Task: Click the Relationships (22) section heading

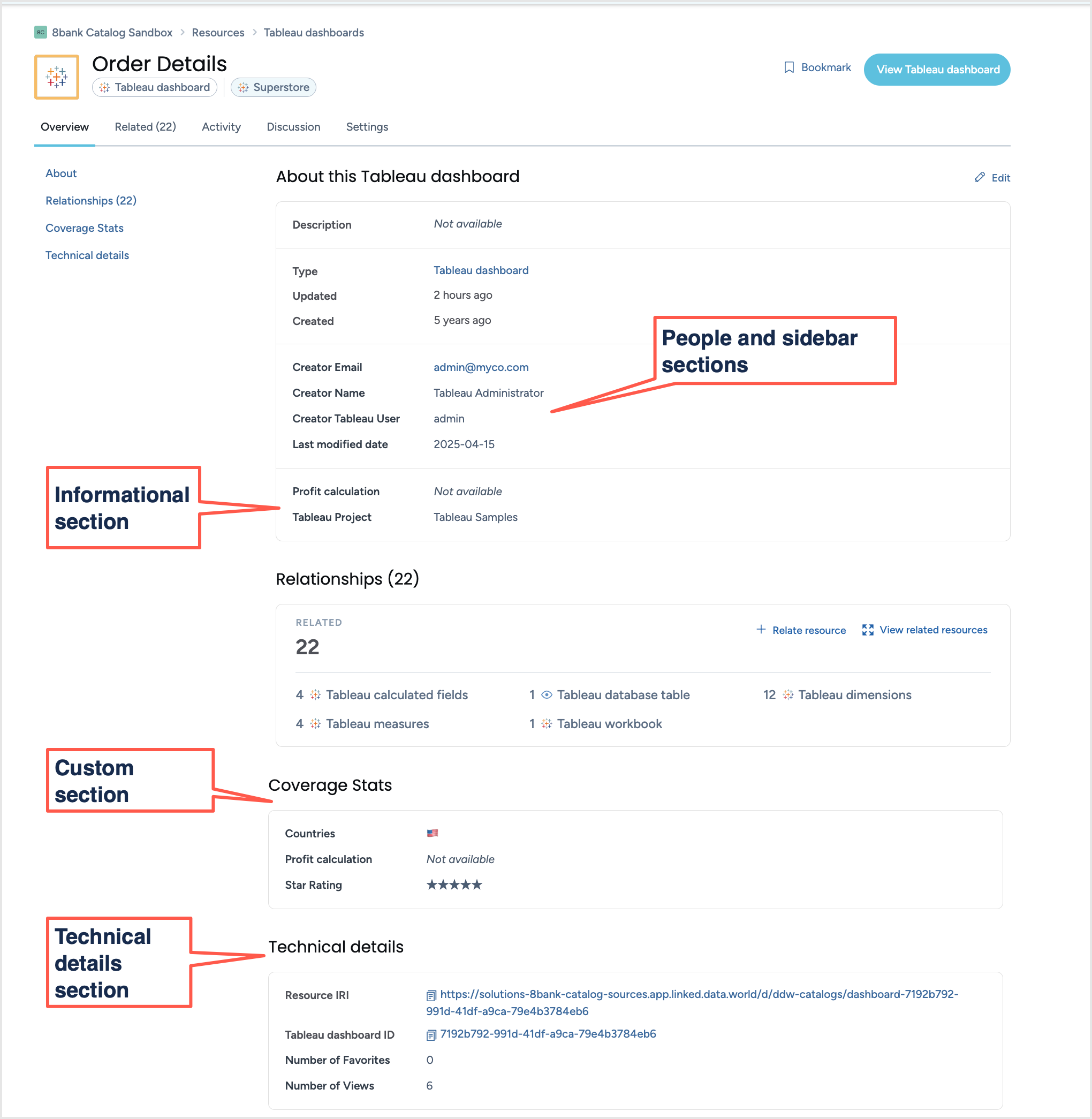Action: pyautogui.click(x=347, y=578)
